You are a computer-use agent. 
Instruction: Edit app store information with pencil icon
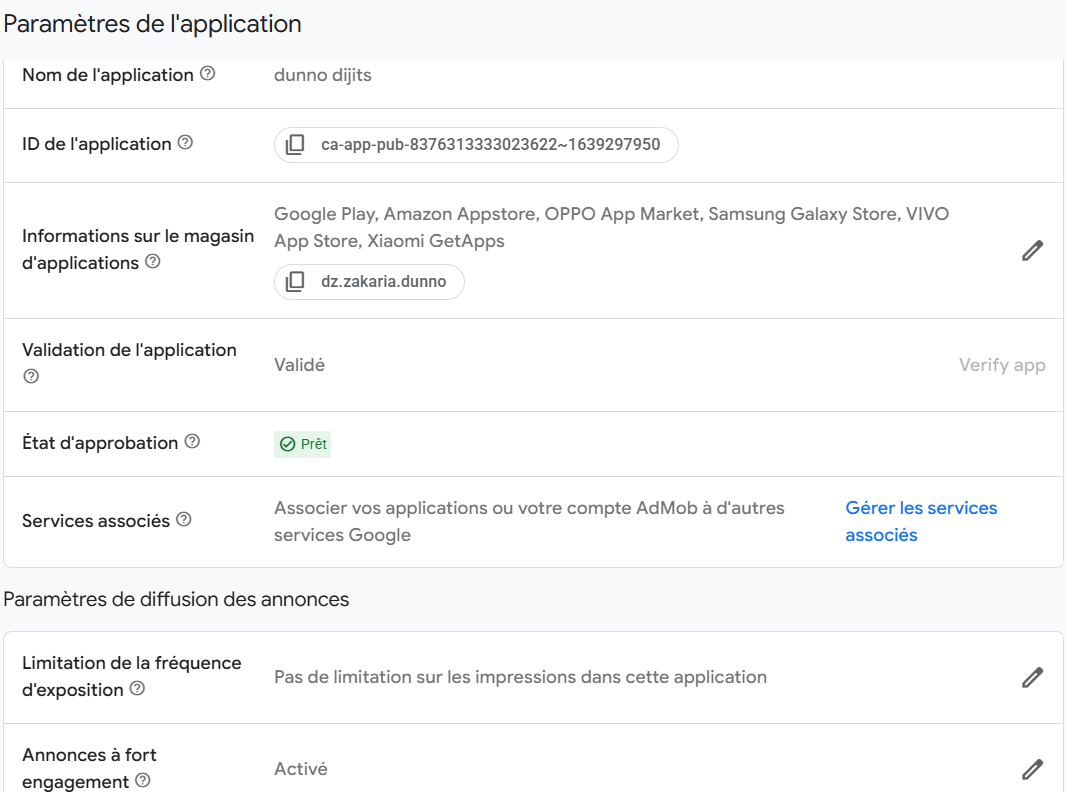[x=1032, y=250]
